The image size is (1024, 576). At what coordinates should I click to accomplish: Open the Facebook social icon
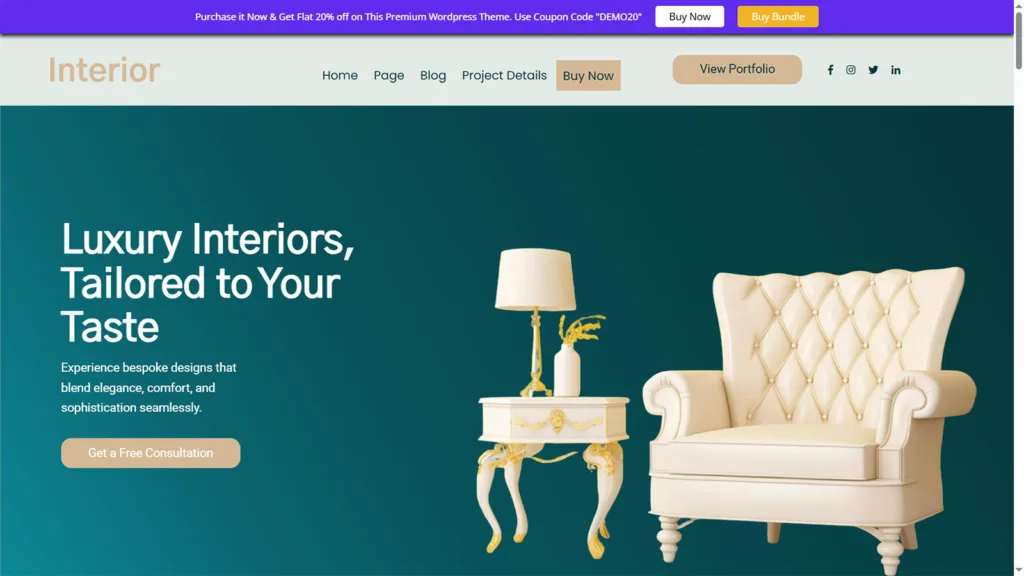pyautogui.click(x=830, y=70)
